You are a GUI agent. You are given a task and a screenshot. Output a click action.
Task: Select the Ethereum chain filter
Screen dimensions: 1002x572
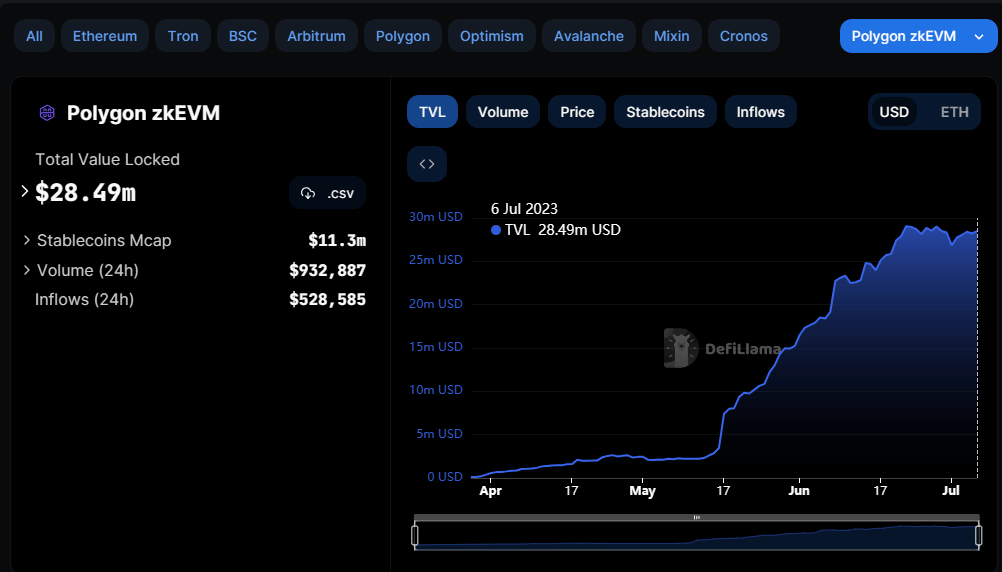pyautogui.click(x=105, y=36)
